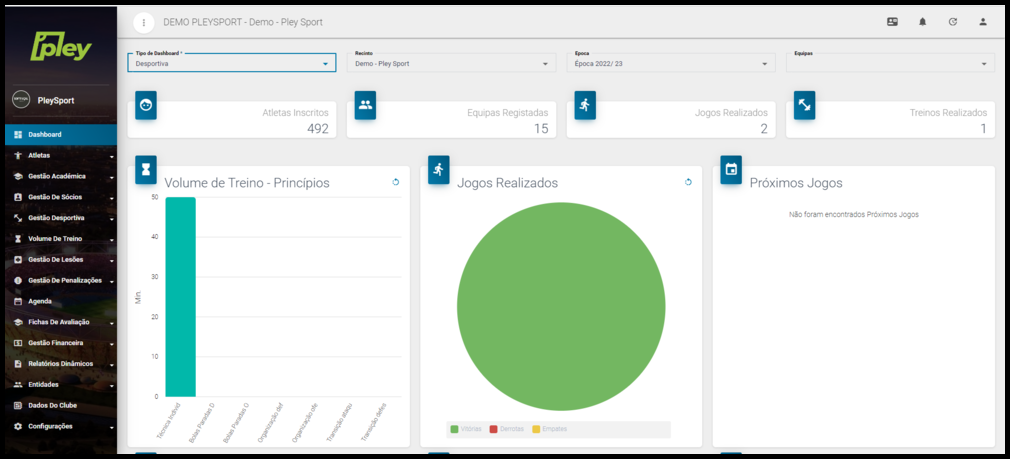
Task: Toggle the Derrotas legend item
Action: [506, 429]
